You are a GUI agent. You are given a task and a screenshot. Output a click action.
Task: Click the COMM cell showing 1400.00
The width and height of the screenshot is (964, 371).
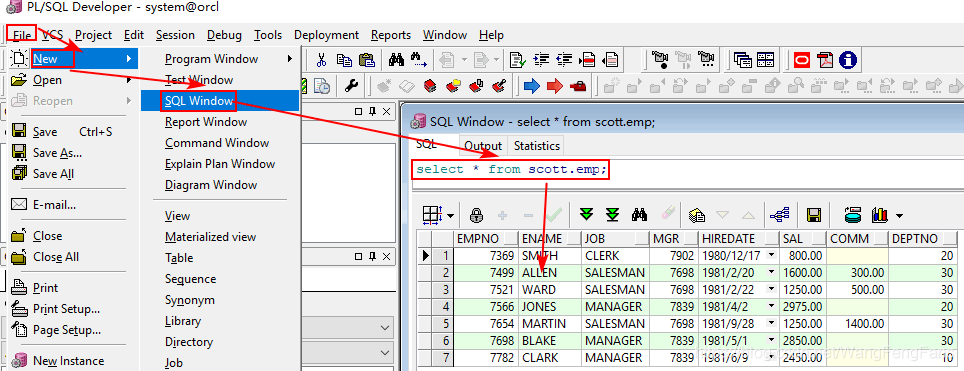857,324
